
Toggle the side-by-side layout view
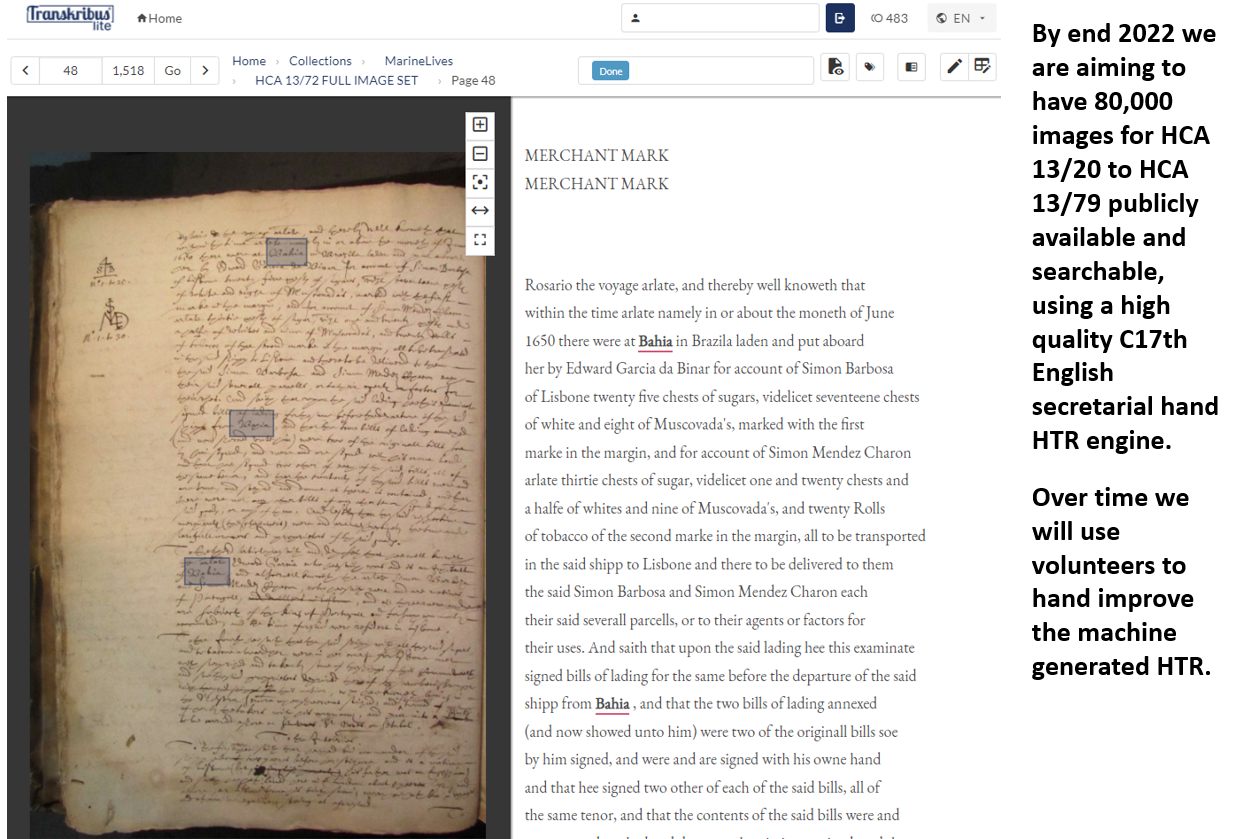911,67
